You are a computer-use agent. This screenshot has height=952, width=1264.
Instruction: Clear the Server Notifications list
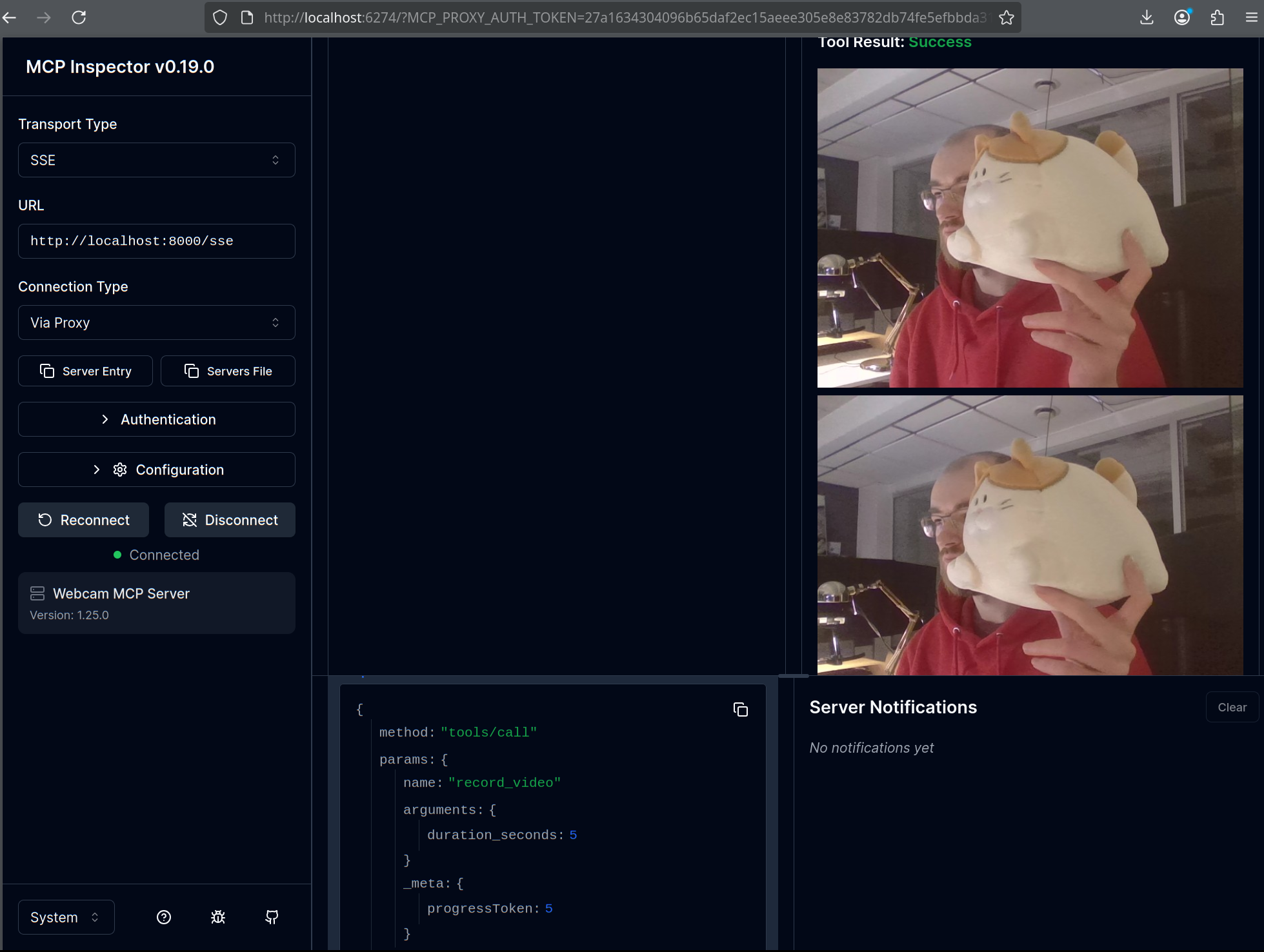[1231, 707]
